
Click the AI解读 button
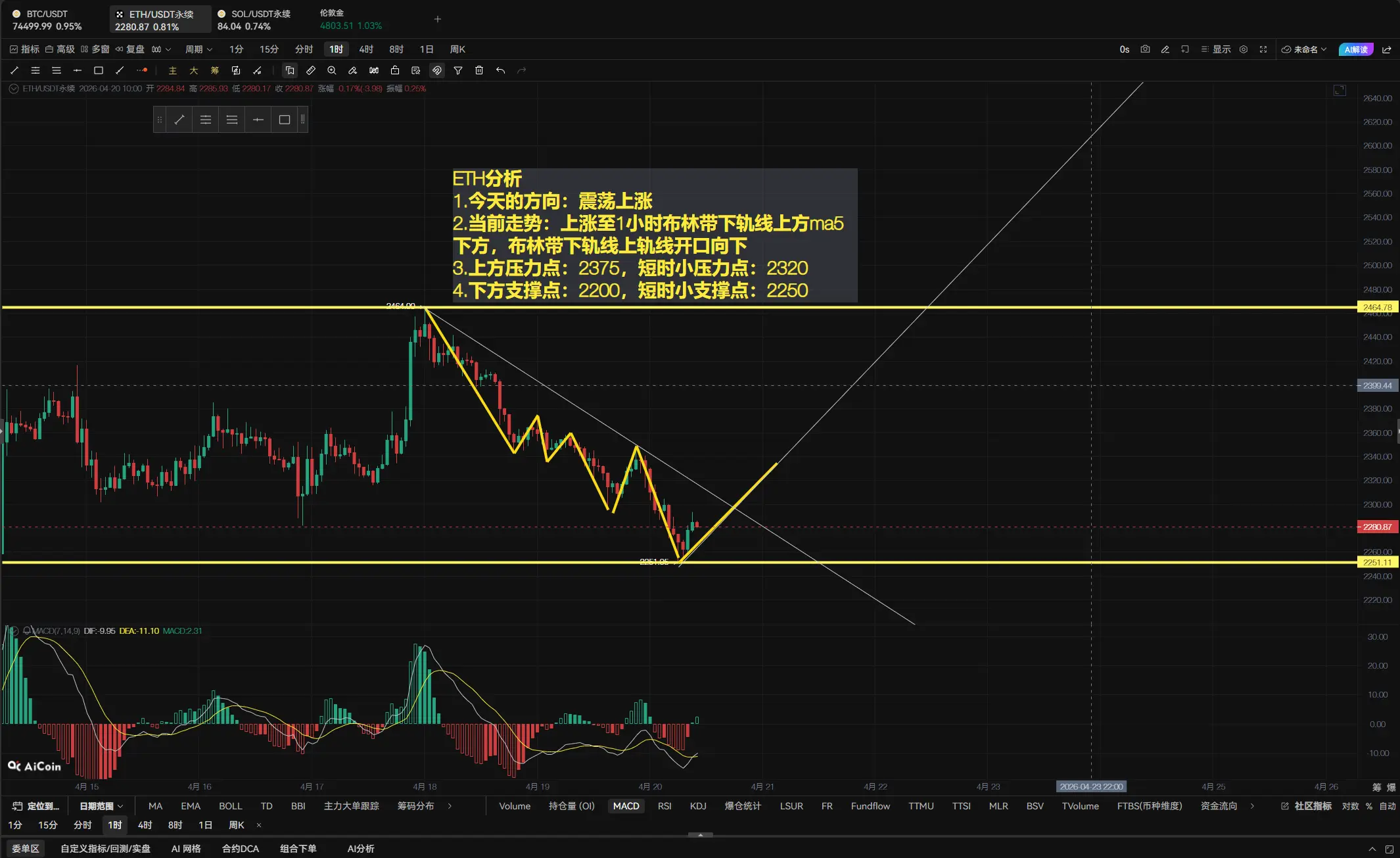tap(1355, 49)
